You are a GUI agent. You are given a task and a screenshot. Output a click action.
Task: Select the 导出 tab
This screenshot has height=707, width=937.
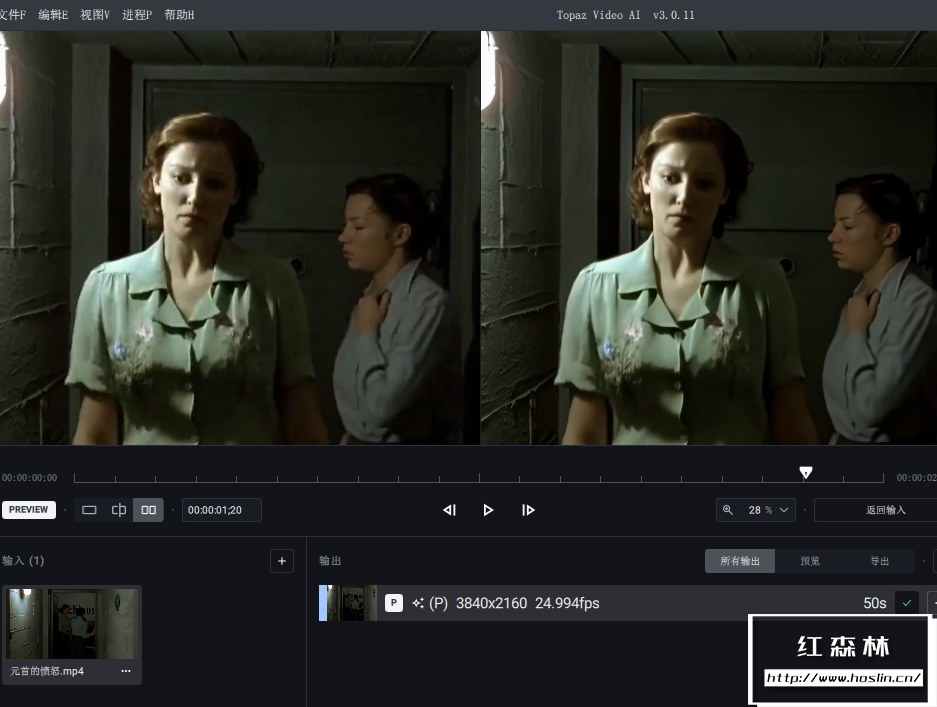click(879, 561)
